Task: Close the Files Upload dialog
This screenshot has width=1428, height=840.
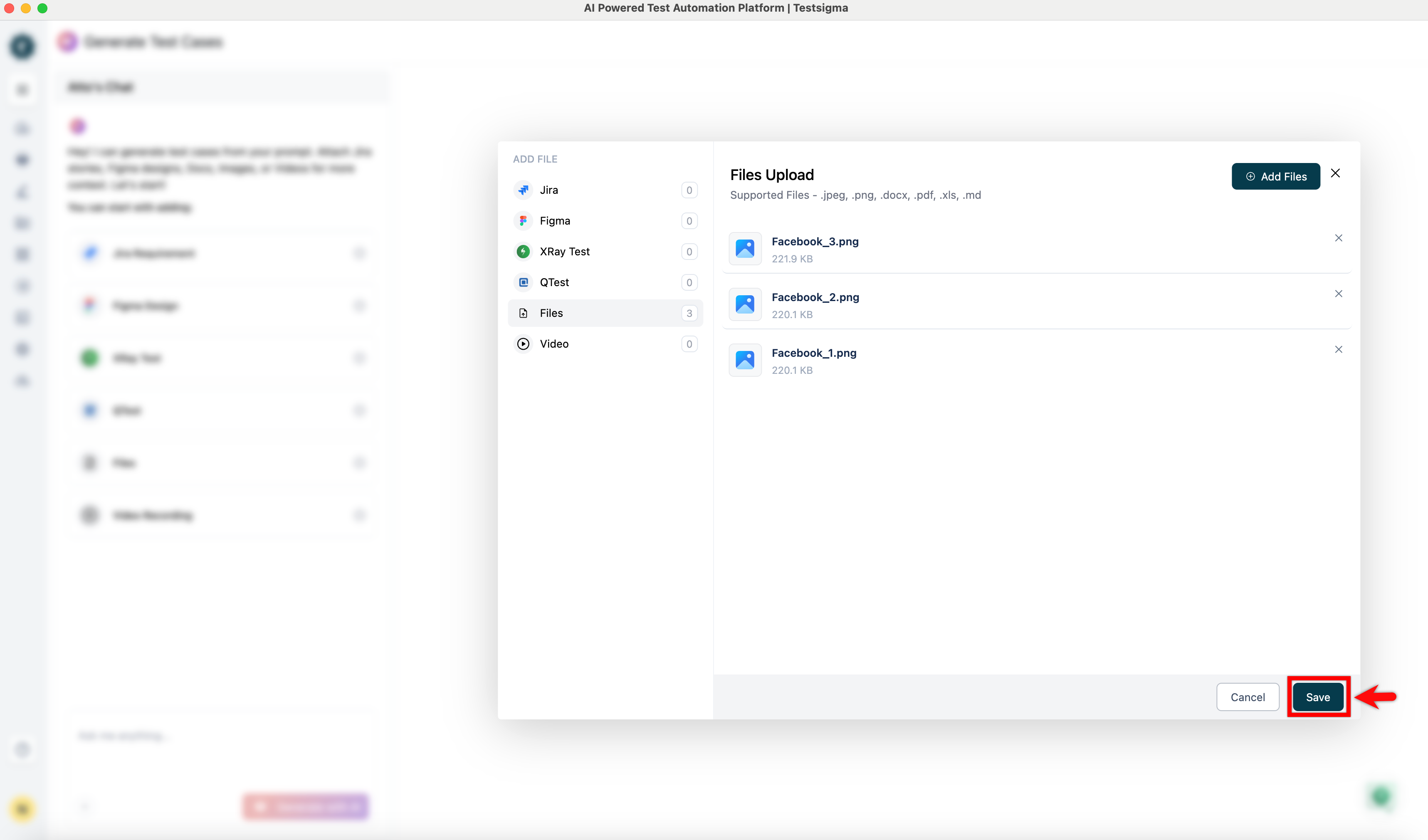Action: 1335,173
